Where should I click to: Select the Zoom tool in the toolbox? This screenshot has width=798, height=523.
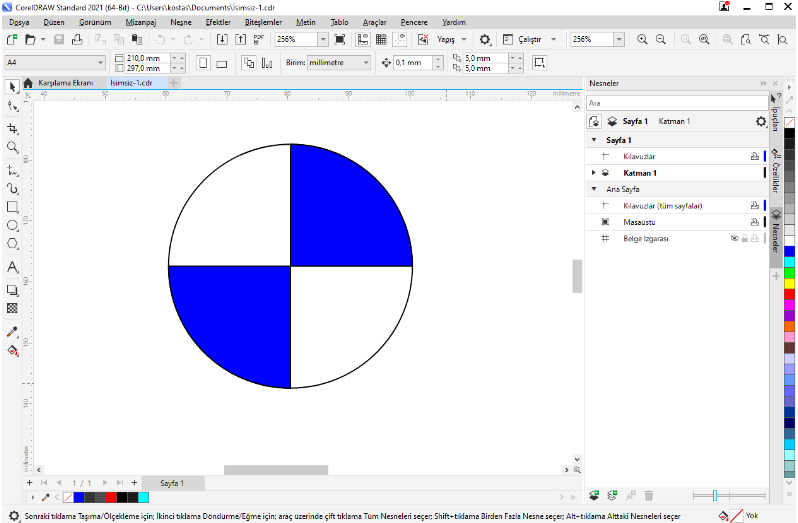click(12, 148)
